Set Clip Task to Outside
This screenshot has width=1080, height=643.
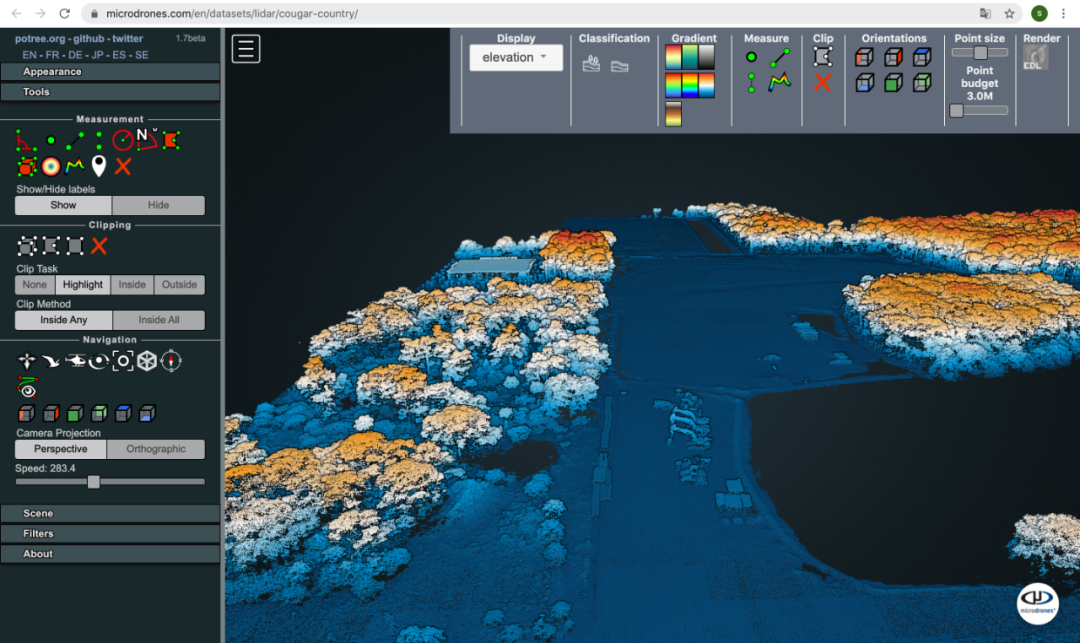(x=179, y=285)
